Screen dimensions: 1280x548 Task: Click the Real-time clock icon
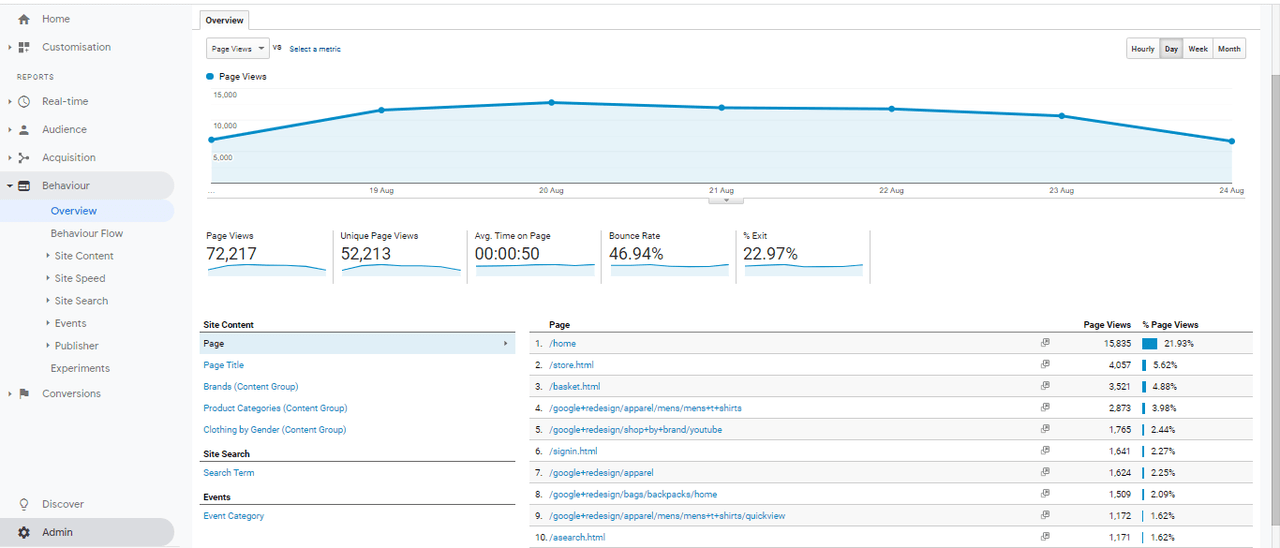[24, 101]
